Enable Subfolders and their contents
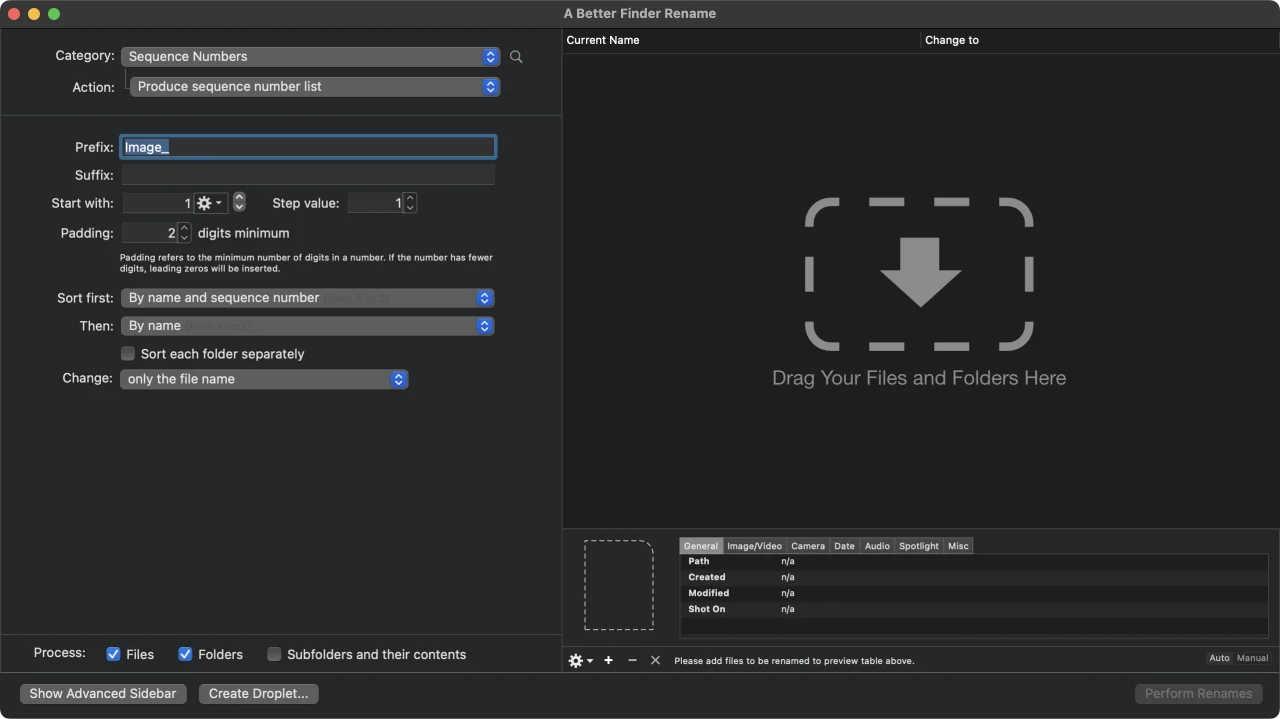Screen dimensions: 1280x719 (x=274, y=654)
